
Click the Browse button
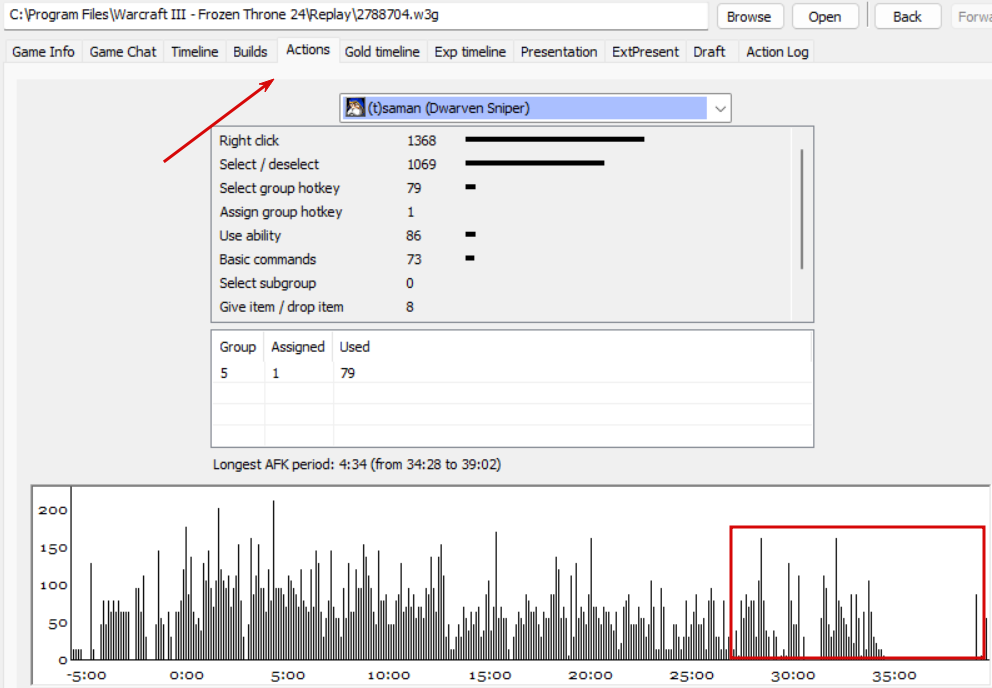(x=749, y=16)
